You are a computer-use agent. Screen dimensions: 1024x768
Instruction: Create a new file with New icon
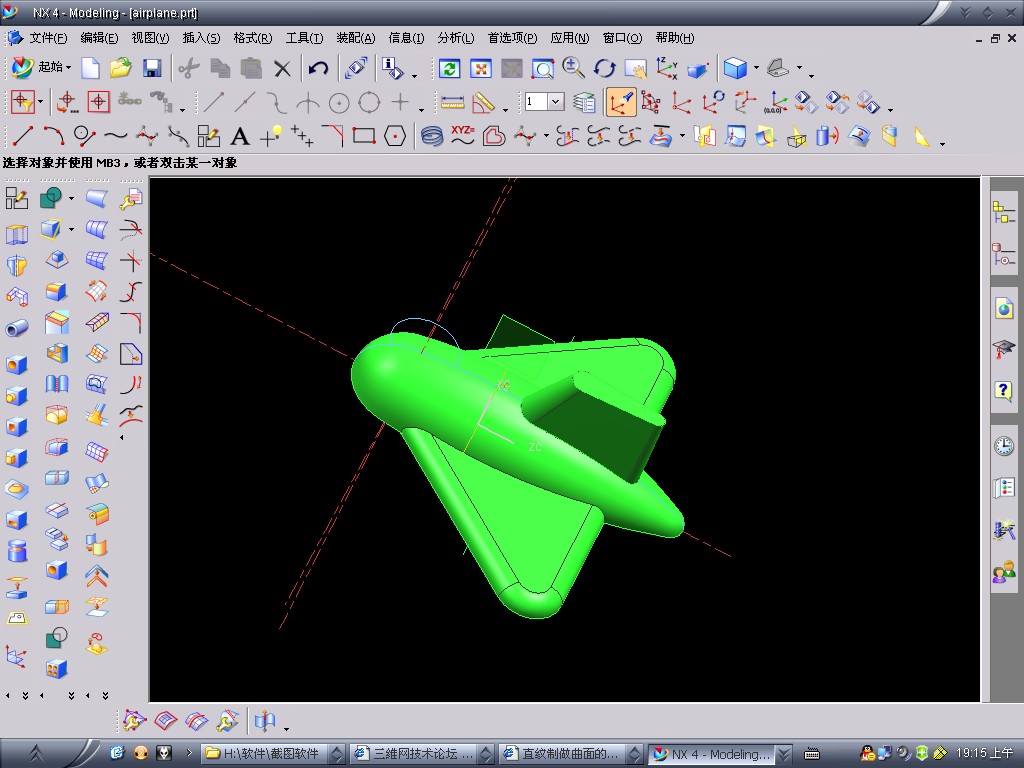(x=90, y=68)
